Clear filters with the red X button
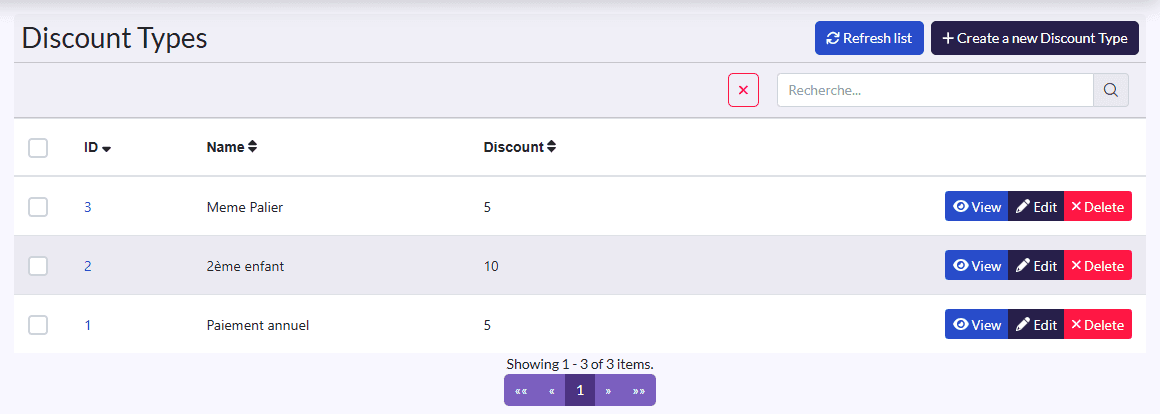Viewport: 1160px width, 414px height. pyautogui.click(x=743, y=90)
